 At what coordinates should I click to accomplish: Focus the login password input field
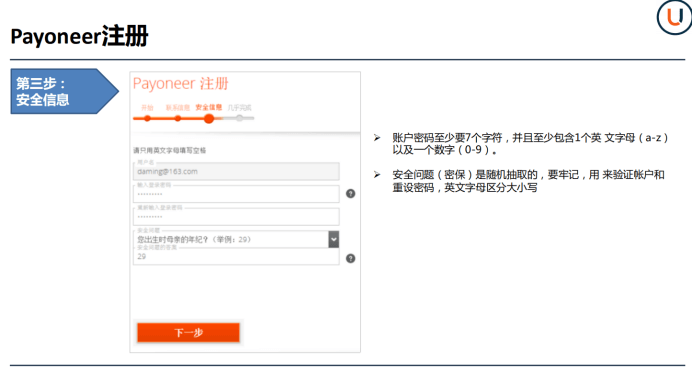236,194
